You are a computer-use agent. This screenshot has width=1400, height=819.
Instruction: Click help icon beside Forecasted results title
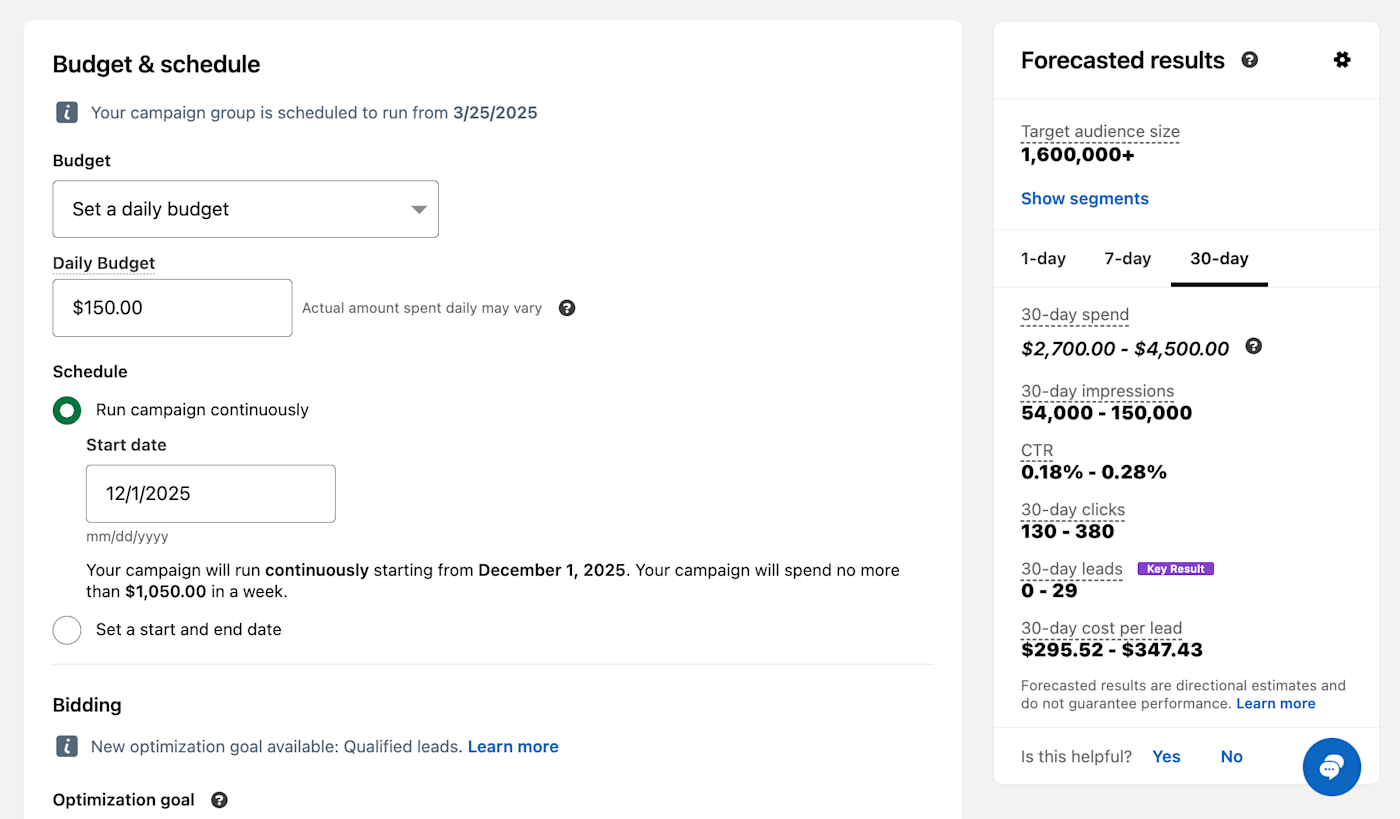click(x=1249, y=60)
